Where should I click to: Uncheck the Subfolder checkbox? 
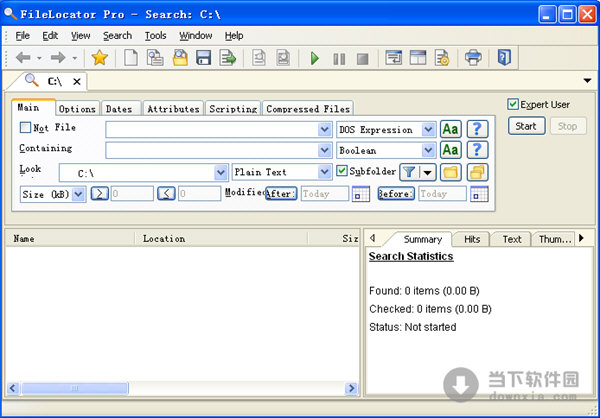pyautogui.click(x=342, y=171)
